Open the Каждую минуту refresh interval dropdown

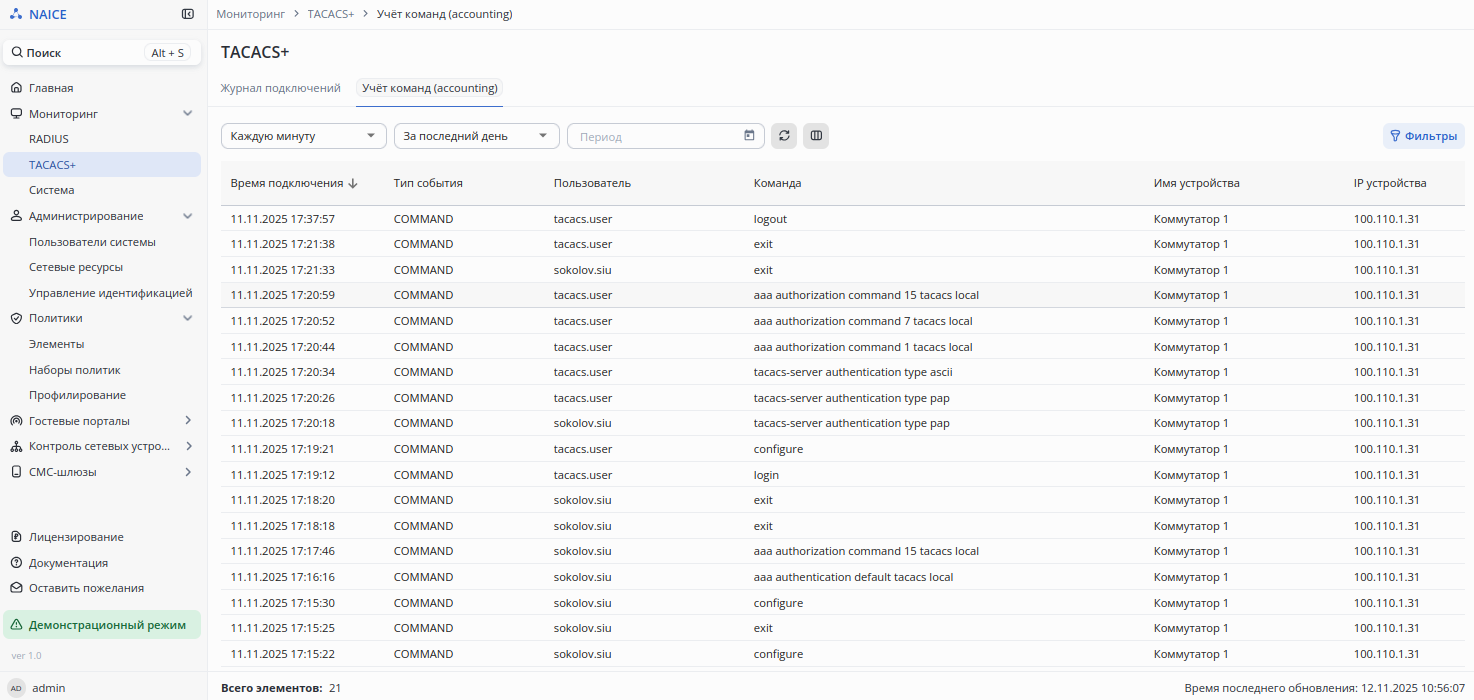point(303,136)
